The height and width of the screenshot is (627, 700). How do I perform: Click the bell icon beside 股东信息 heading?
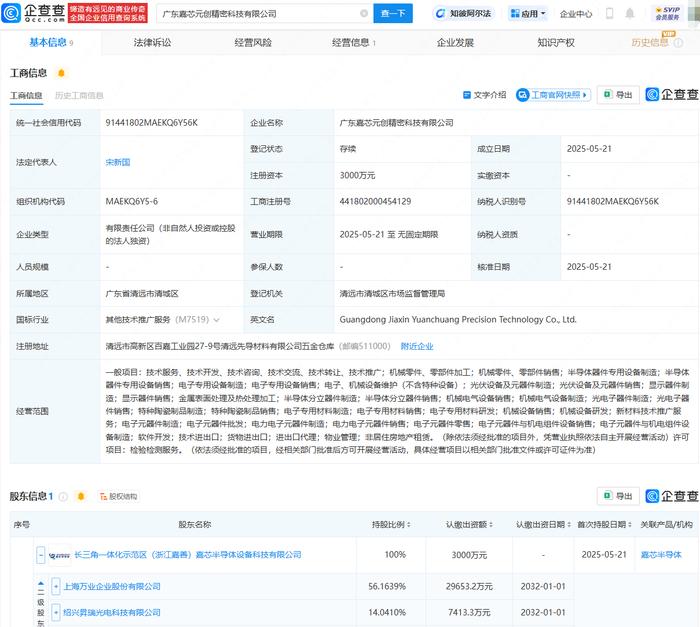click(x=81, y=496)
